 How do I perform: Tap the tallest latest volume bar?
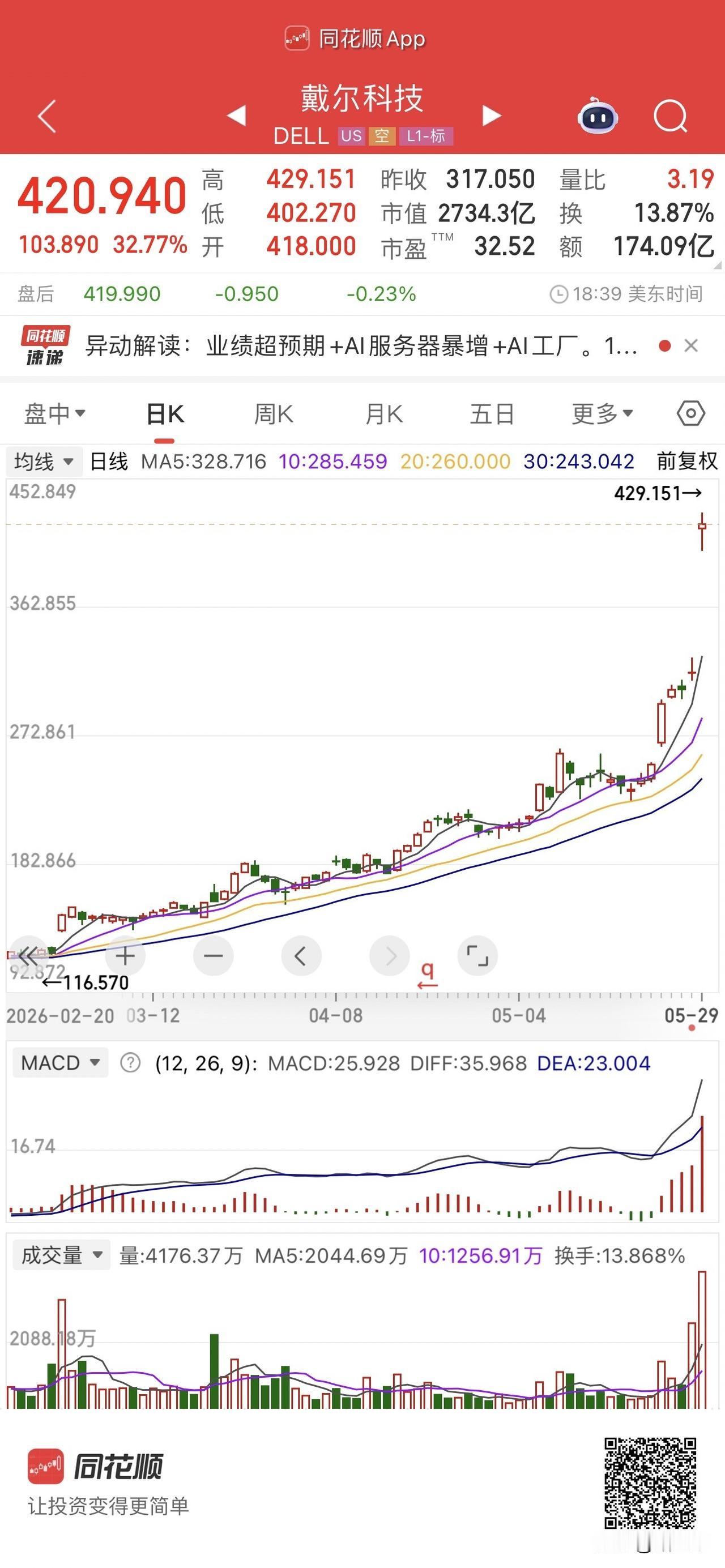702,1340
